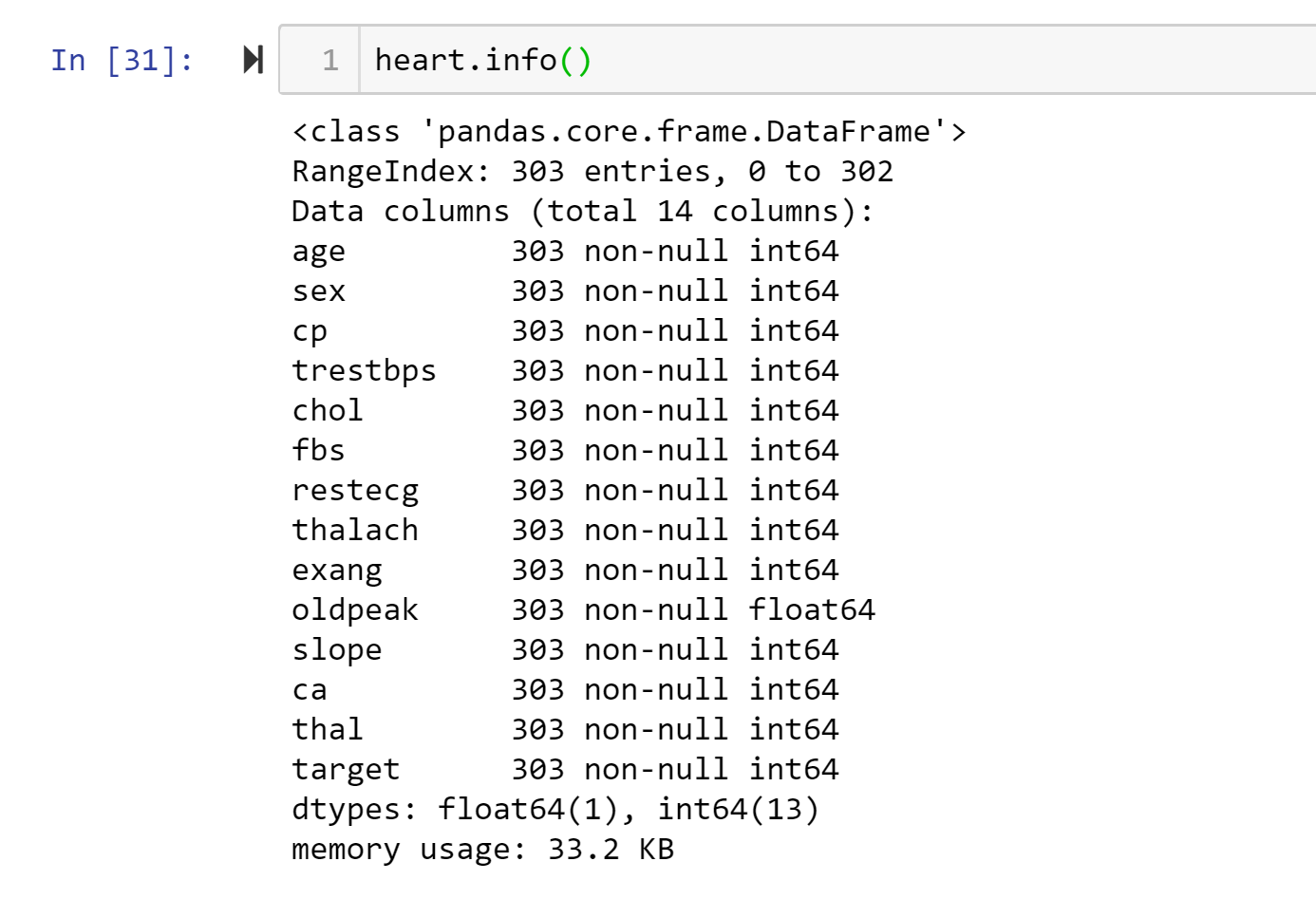
Task: Click the trestbps column name in output
Action: (362, 370)
